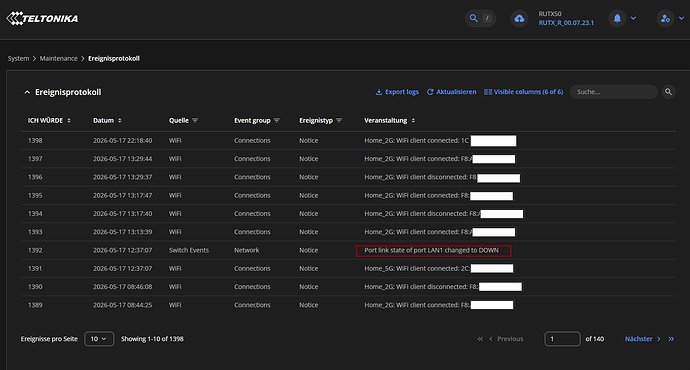Click the Aktualisieren refresh button
This screenshot has width=690, height=370.
coord(451,92)
